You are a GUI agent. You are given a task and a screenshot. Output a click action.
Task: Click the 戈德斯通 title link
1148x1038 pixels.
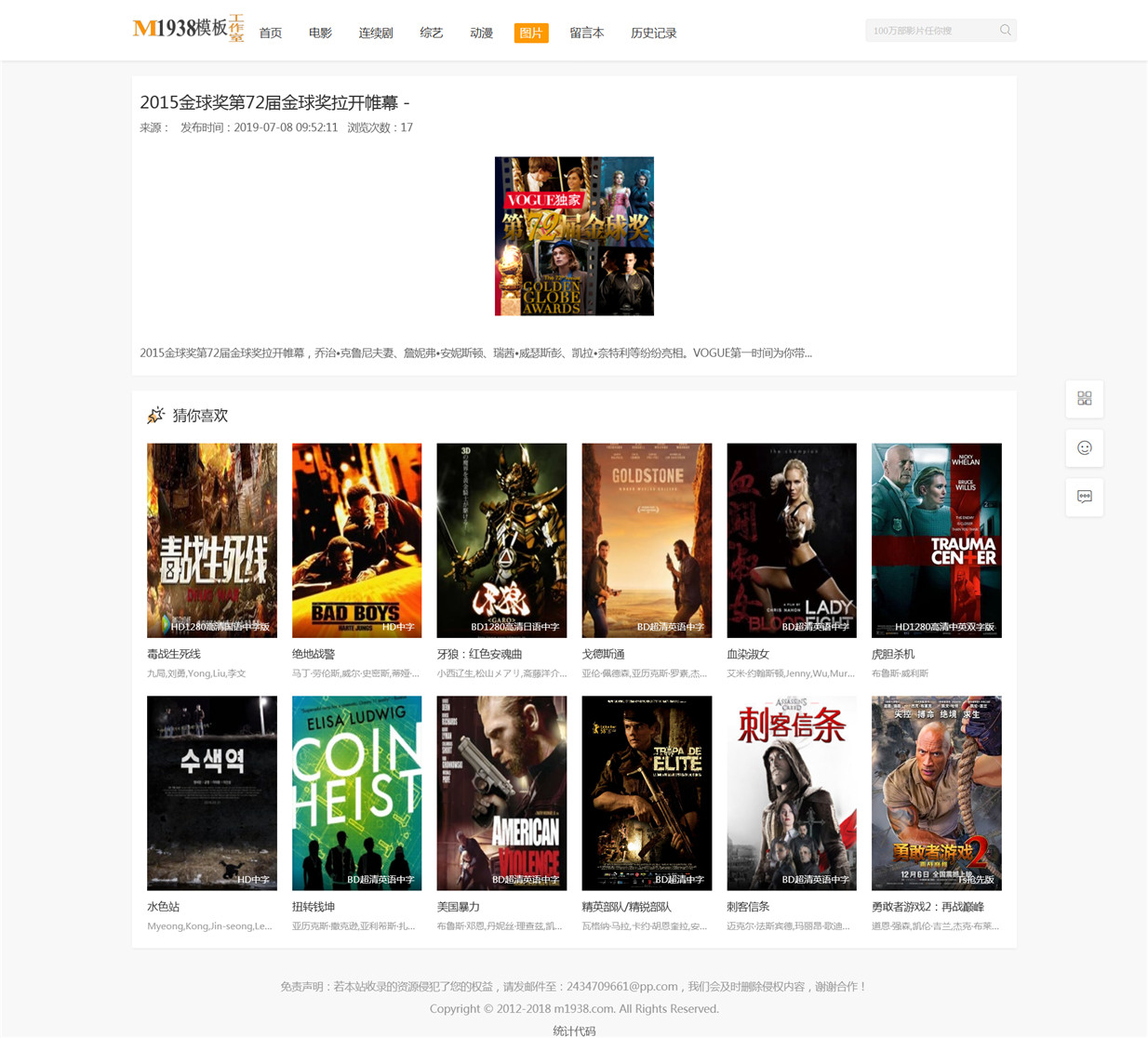click(603, 655)
